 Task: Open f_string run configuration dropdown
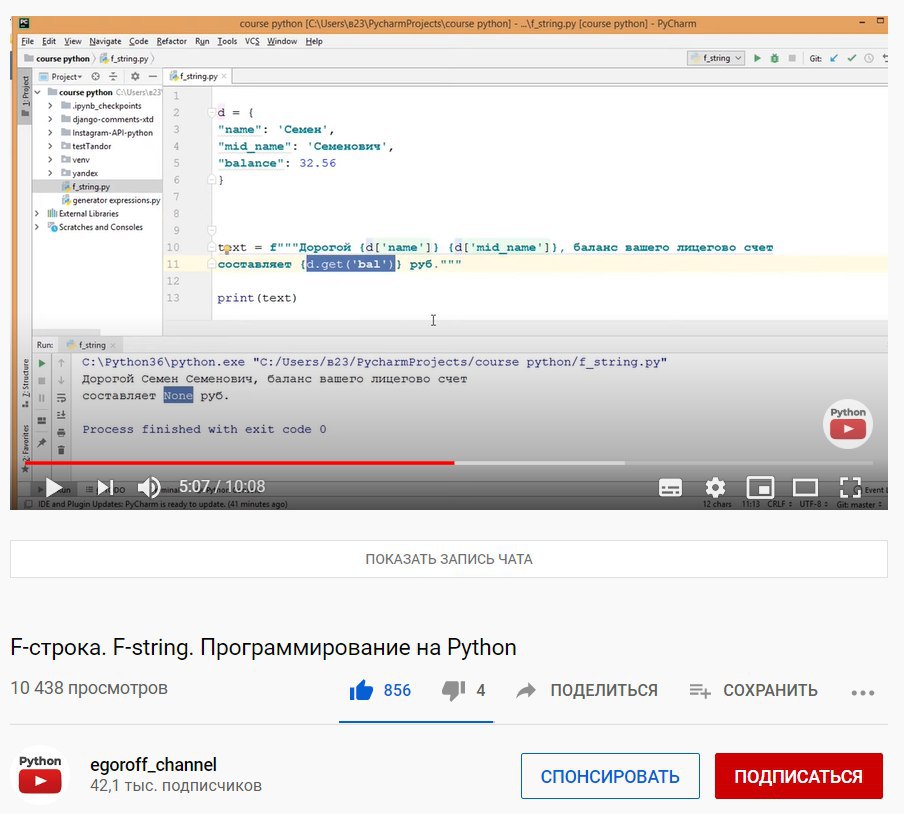point(715,58)
